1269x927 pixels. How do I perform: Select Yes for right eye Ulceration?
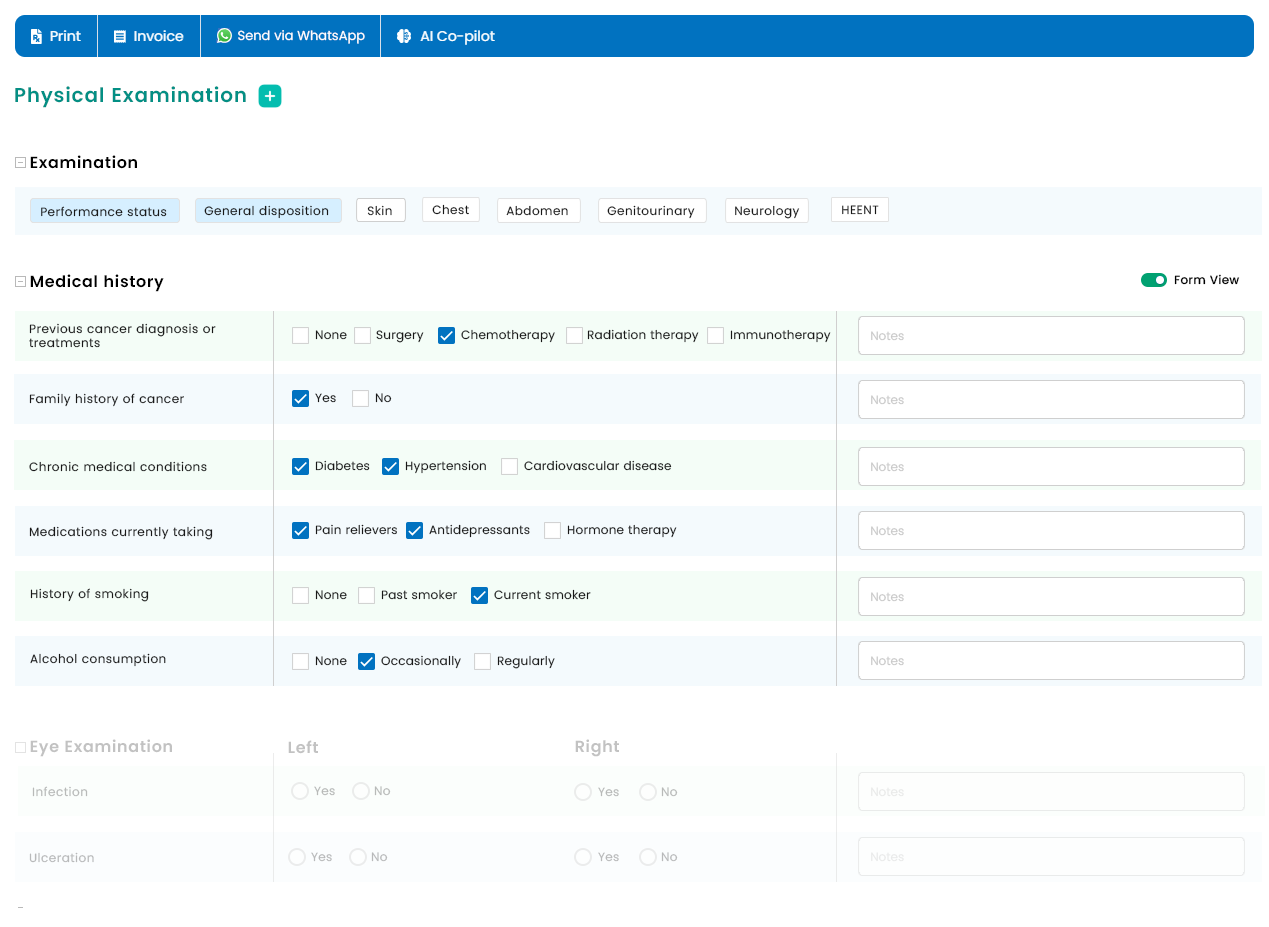tap(583, 857)
